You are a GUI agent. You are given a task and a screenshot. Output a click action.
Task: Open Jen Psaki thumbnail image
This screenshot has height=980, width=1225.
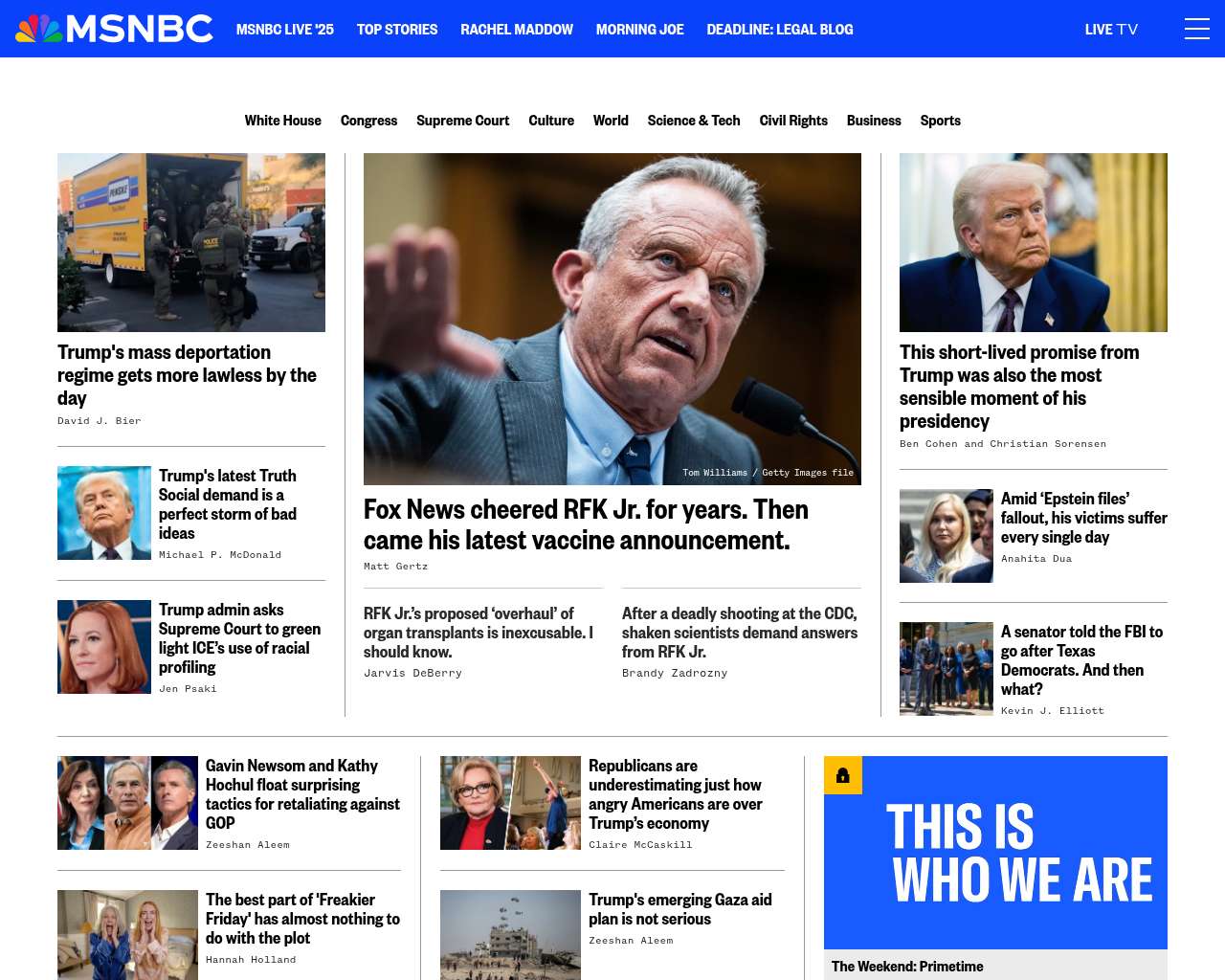[104, 647]
